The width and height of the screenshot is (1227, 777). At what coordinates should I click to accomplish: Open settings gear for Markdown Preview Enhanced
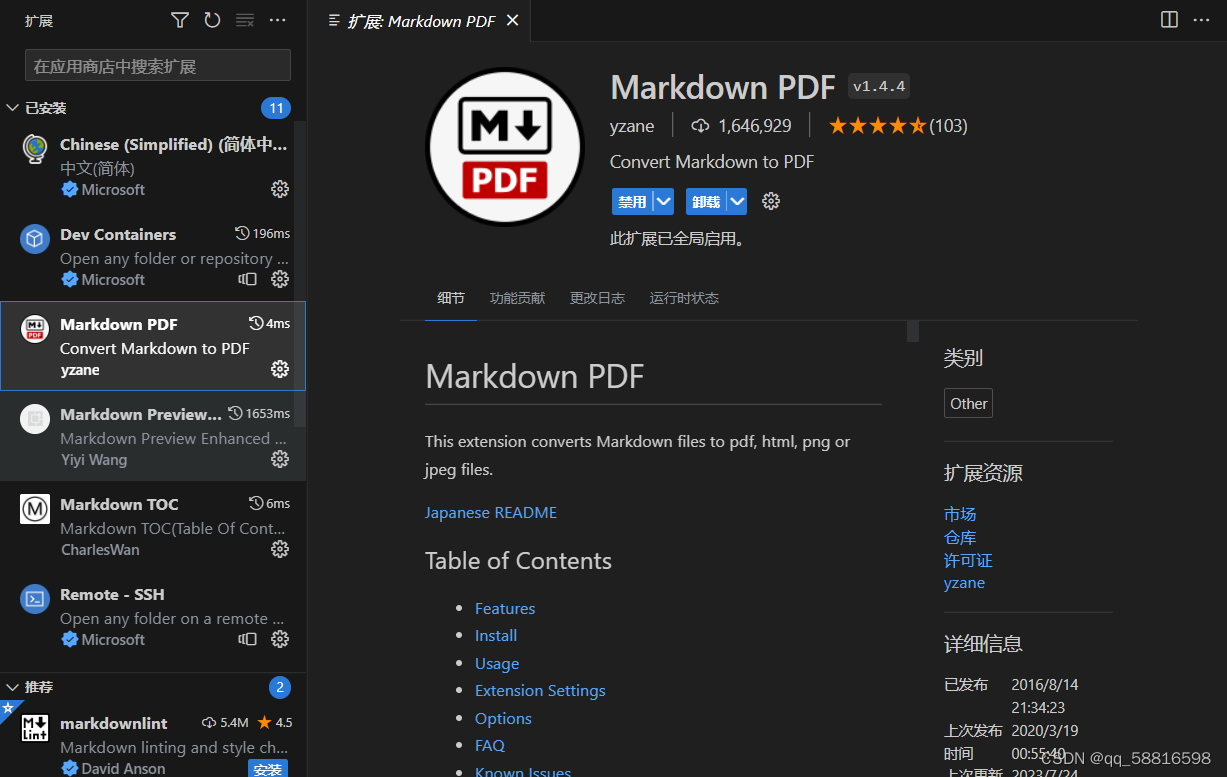[x=279, y=459]
